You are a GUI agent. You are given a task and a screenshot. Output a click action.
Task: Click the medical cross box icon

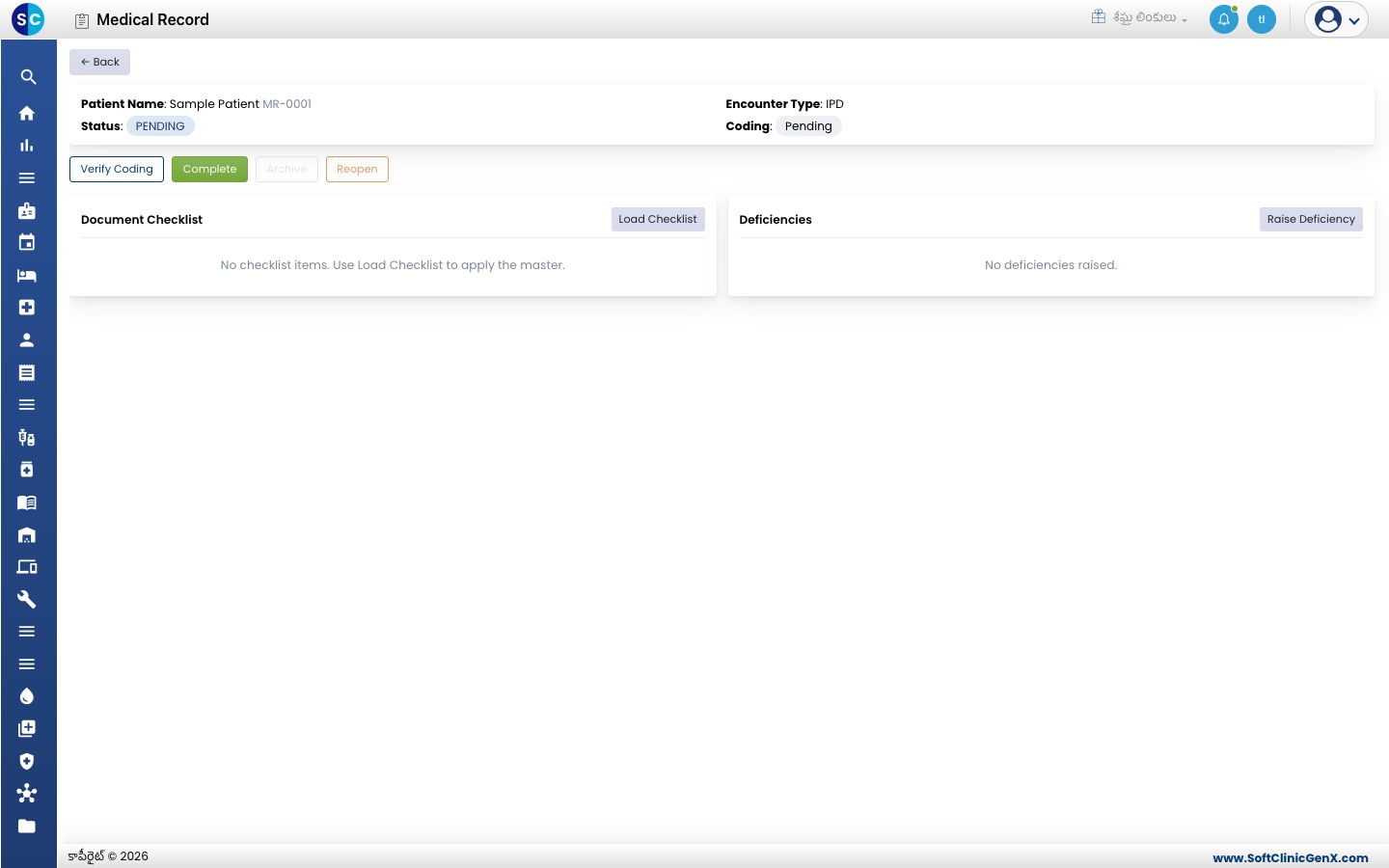tap(27, 307)
